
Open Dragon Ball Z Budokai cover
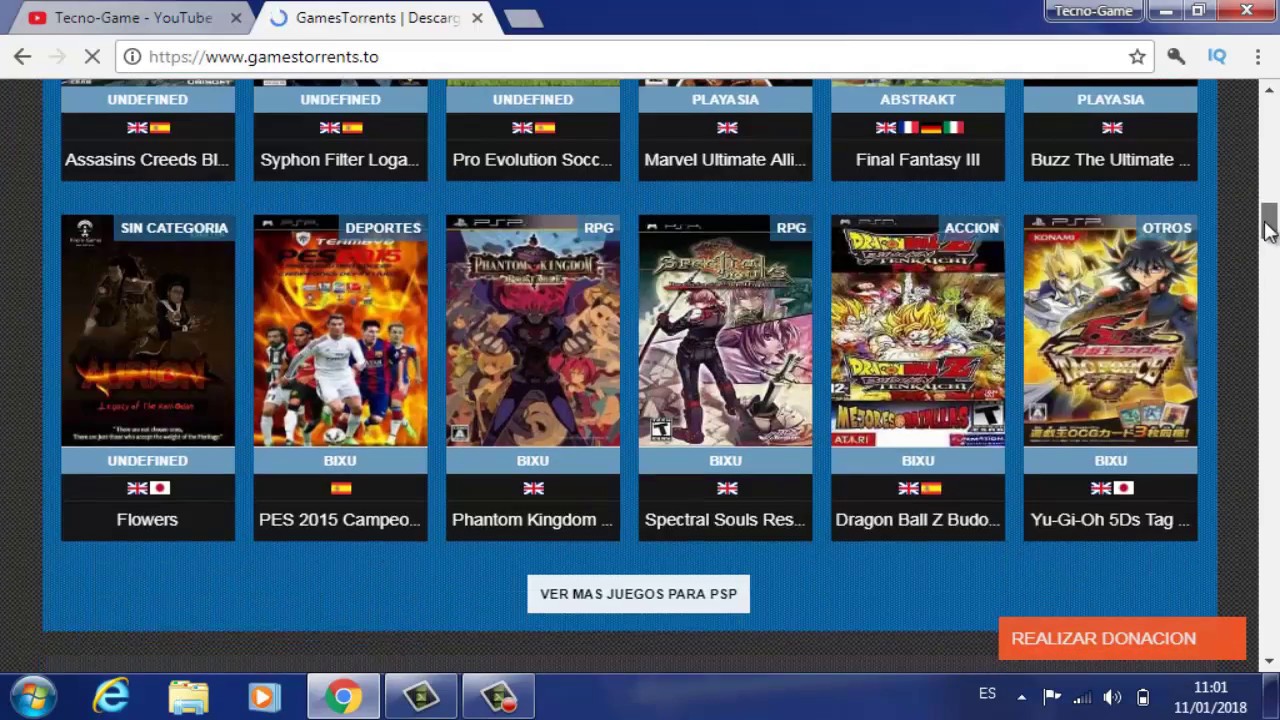[x=918, y=330]
